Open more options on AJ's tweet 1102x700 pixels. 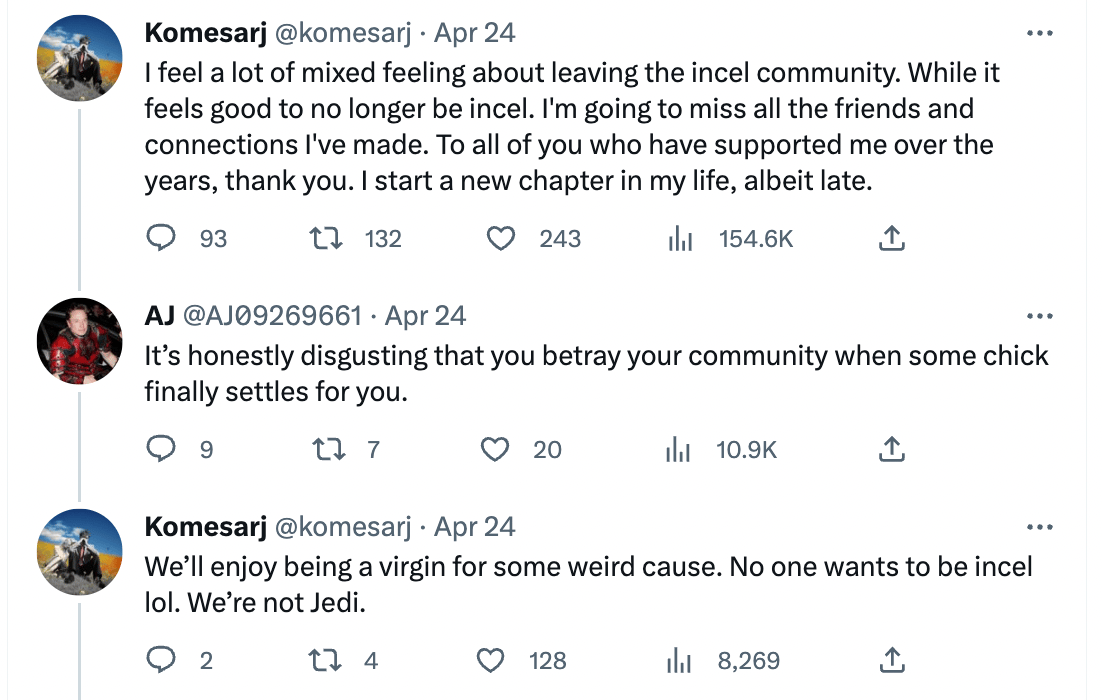1040,317
